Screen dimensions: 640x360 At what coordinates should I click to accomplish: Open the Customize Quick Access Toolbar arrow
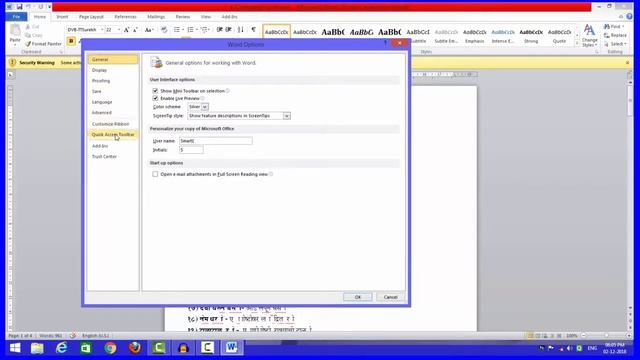tap(49, 7)
